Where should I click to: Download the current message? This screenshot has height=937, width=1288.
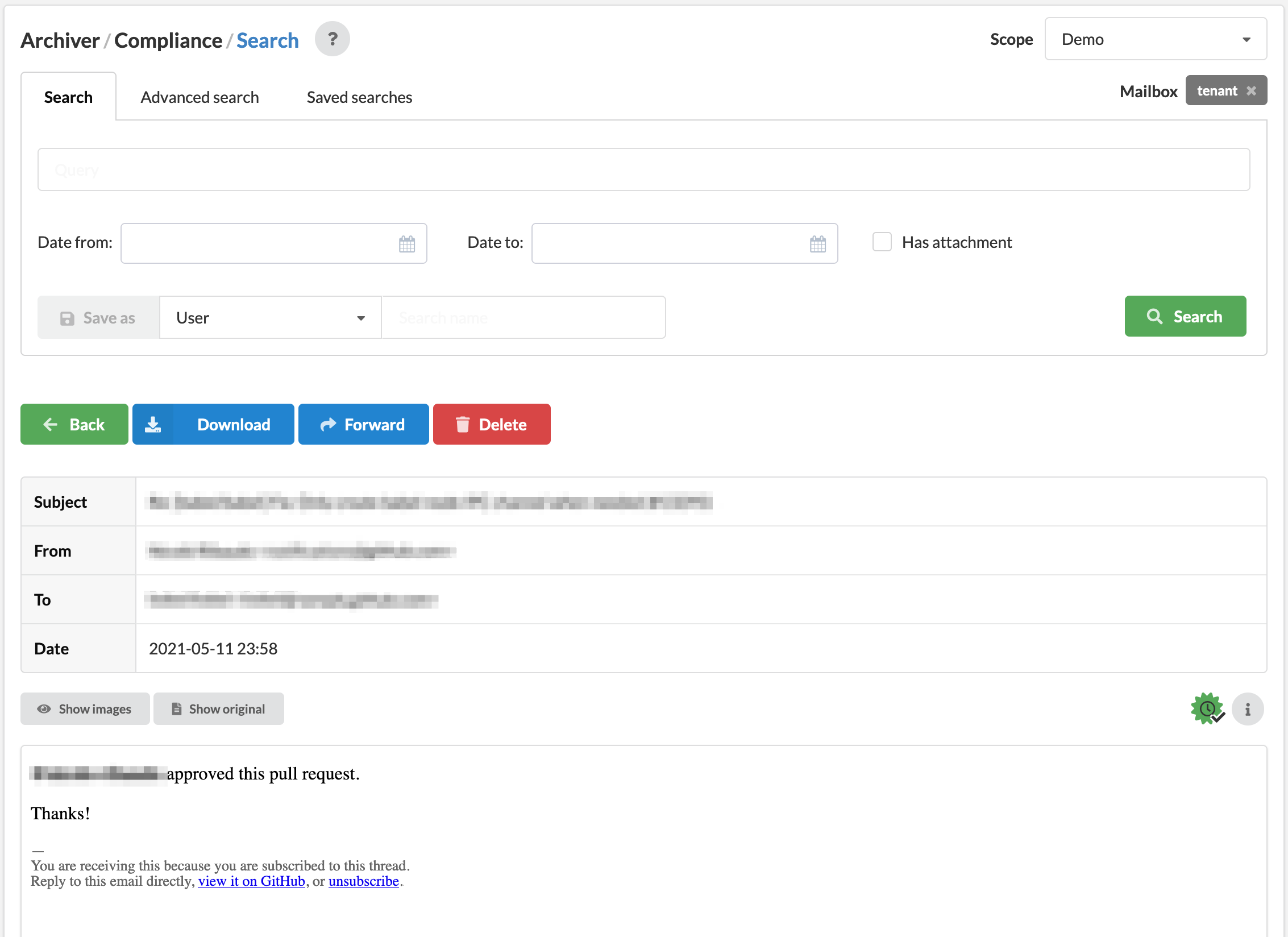point(213,424)
